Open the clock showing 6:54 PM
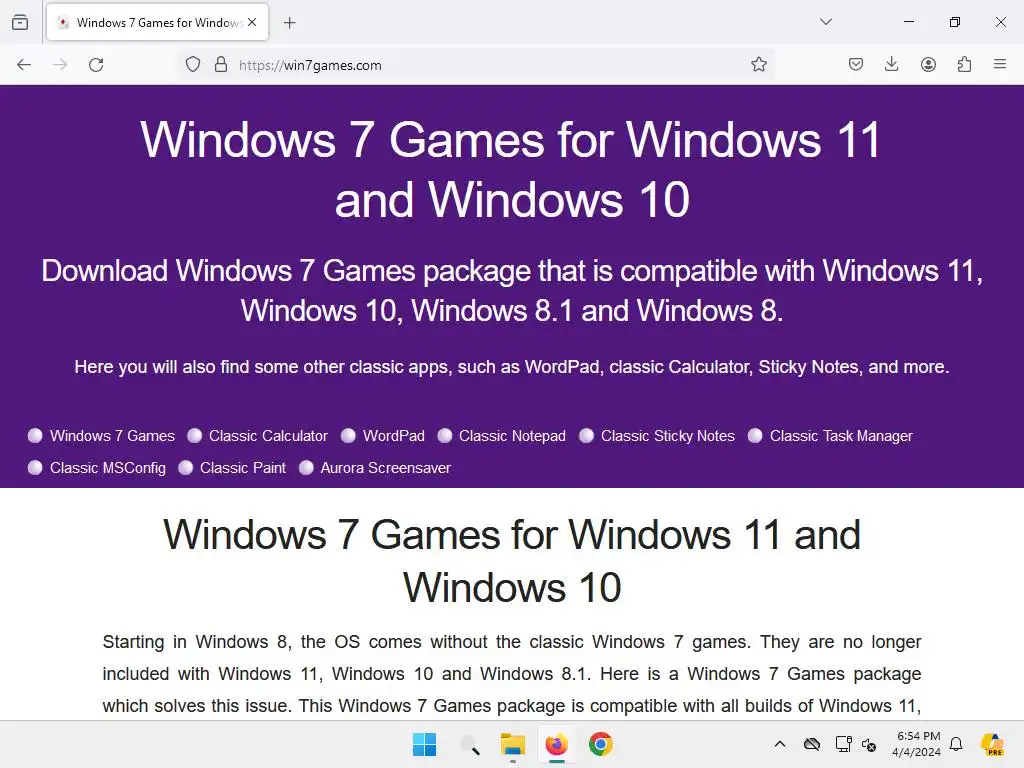Image resolution: width=1024 pixels, height=768 pixels. click(917, 744)
